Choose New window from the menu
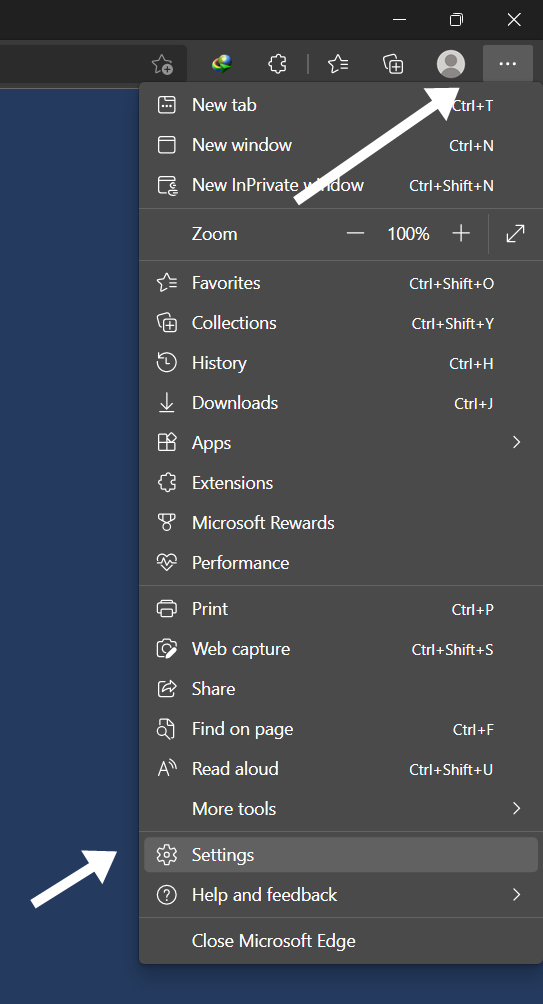Viewport: 543px width, 1004px height. [x=341, y=145]
